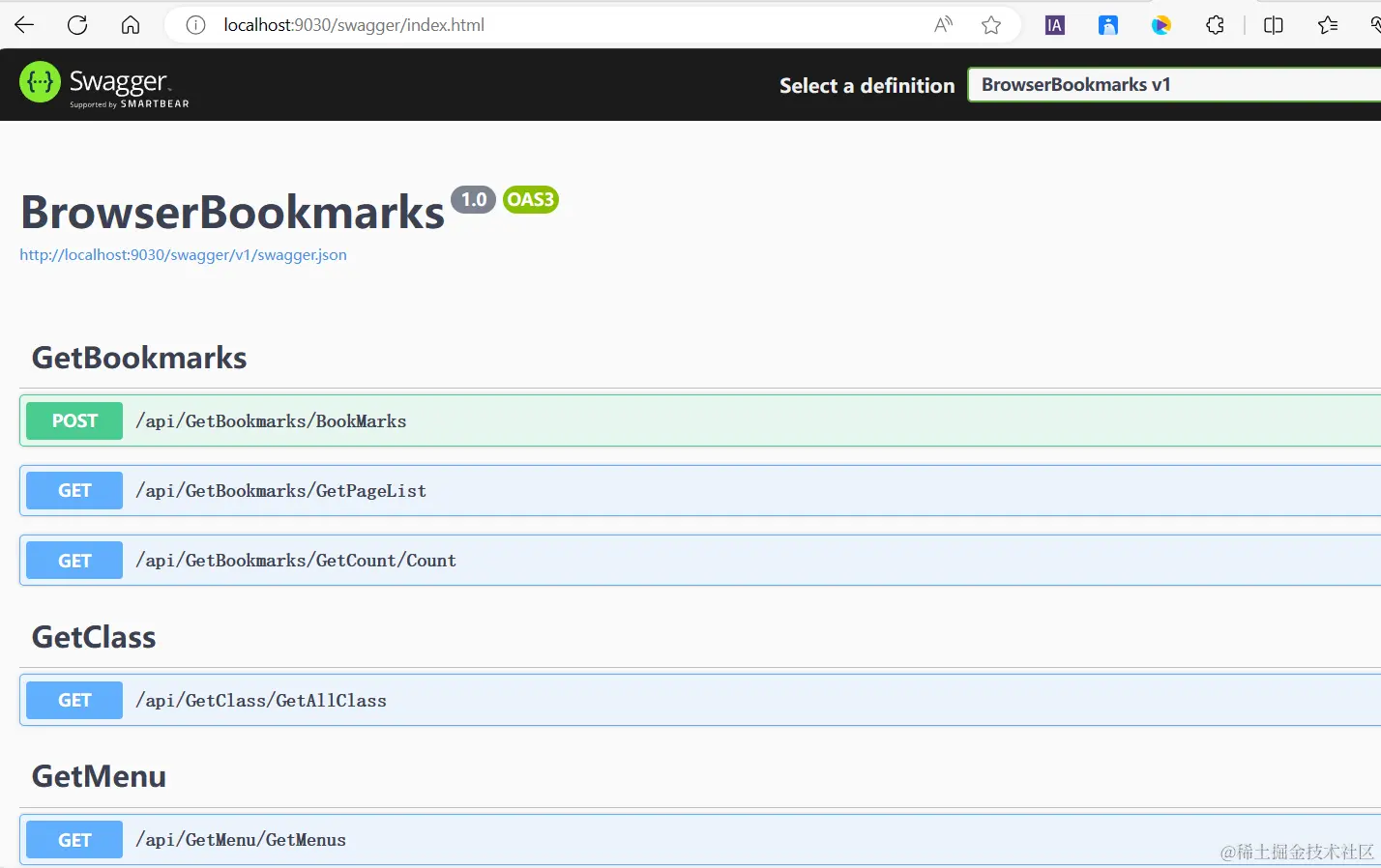Expand GET /api/GetClass/GetAllClass endpoint

pos(700,700)
